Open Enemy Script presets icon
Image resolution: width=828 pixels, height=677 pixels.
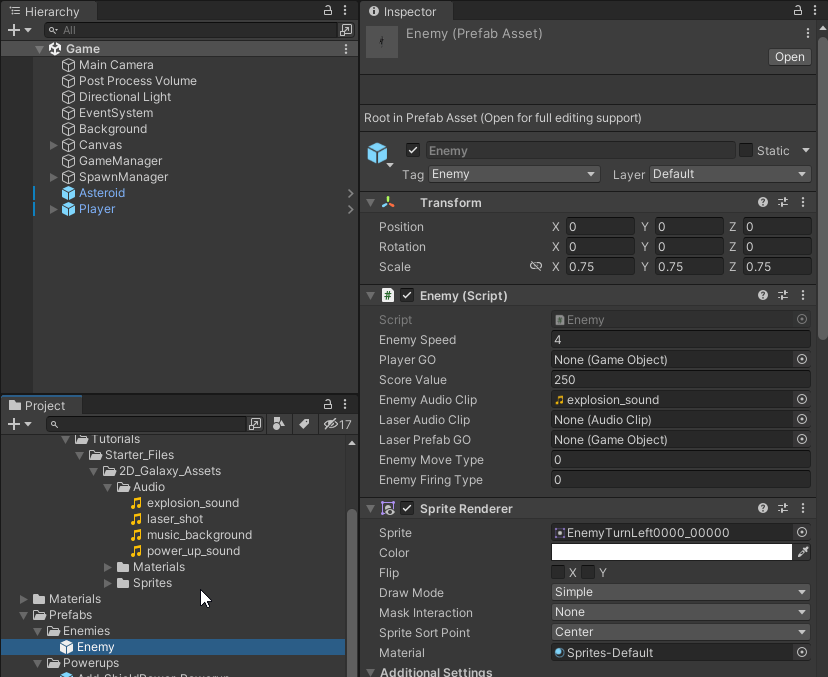[x=783, y=295]
